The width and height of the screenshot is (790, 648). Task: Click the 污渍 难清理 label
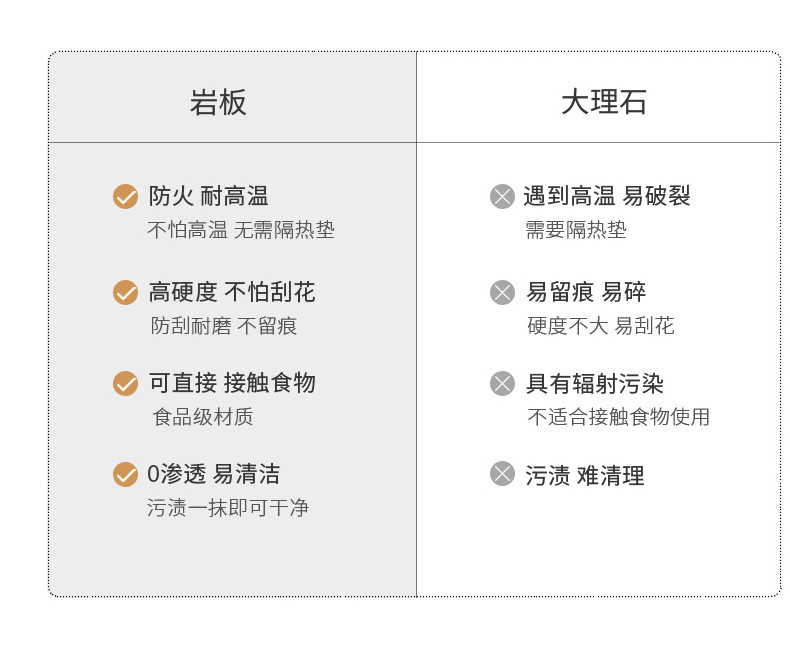(585, 476)
